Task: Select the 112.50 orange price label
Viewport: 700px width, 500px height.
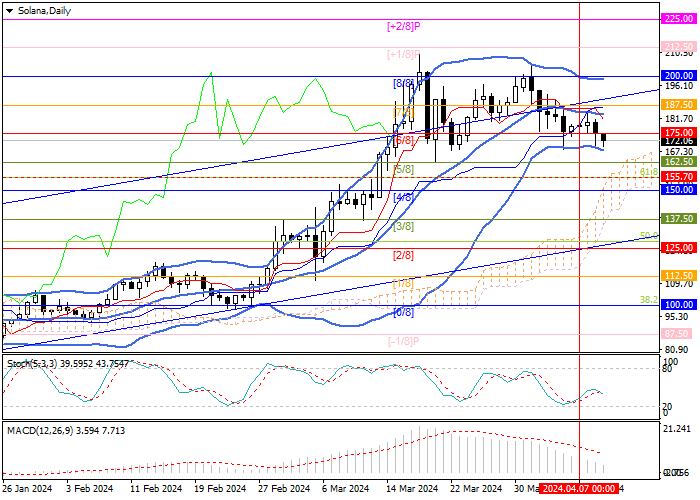Action: (679, 276)
